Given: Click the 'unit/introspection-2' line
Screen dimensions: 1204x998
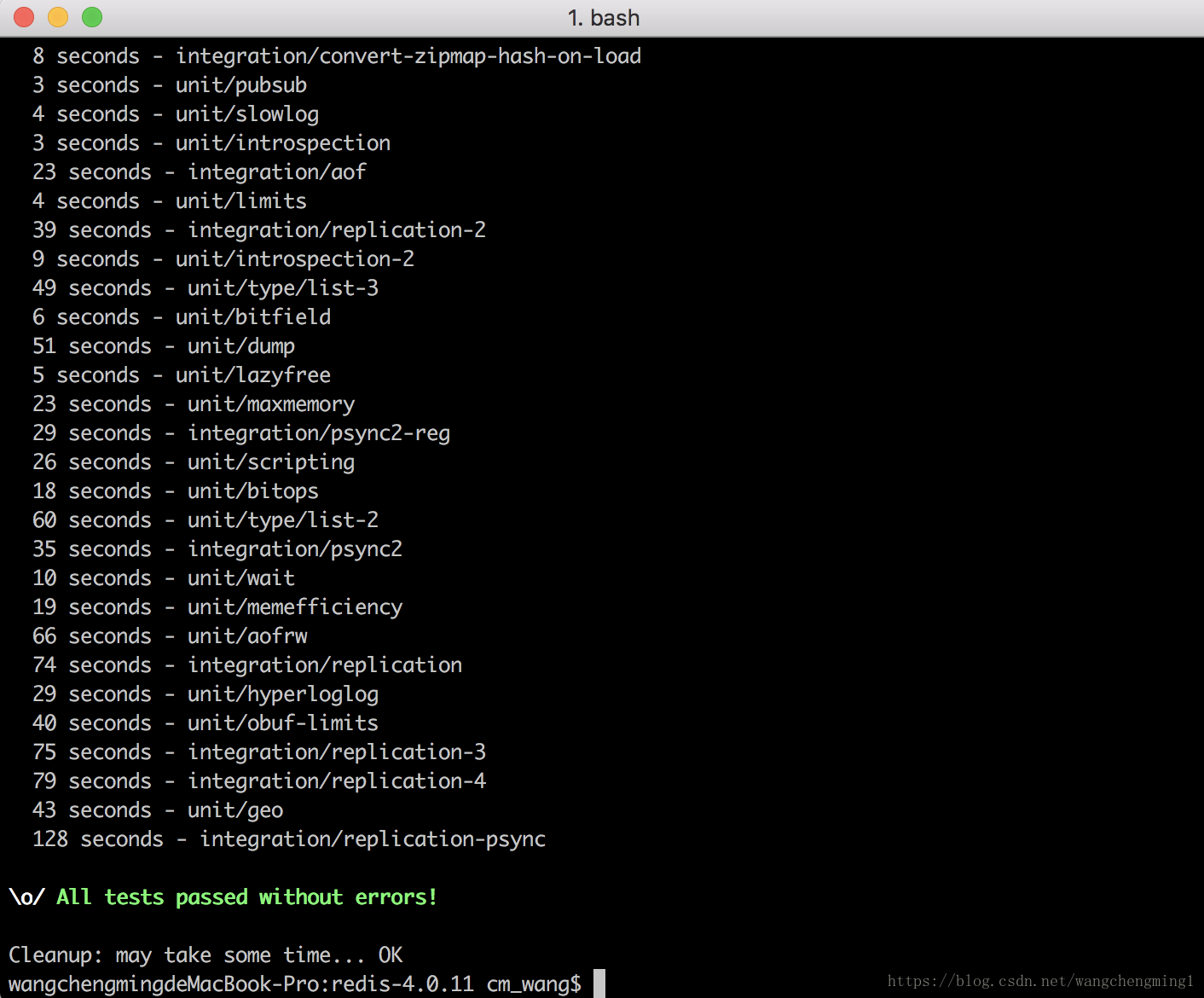Looking at the screenshot, I should [223, 259].
